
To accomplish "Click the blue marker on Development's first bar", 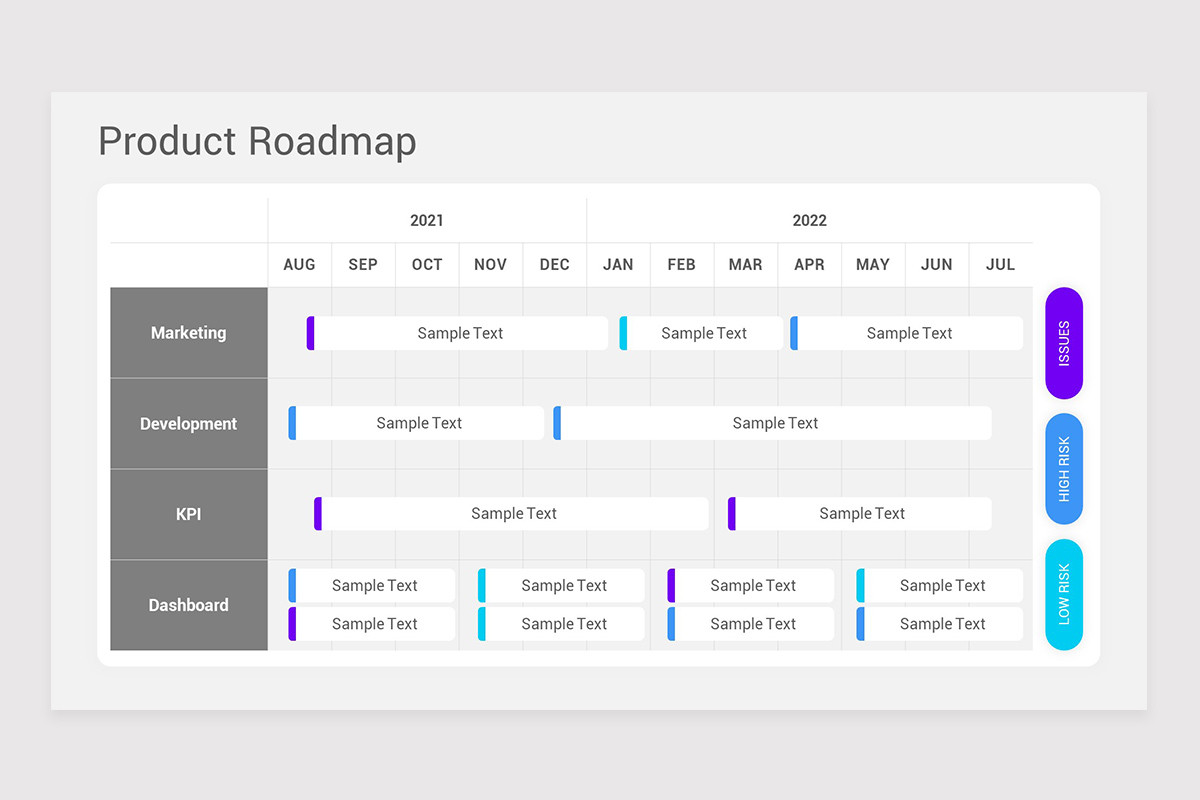I will click(293, 423).
